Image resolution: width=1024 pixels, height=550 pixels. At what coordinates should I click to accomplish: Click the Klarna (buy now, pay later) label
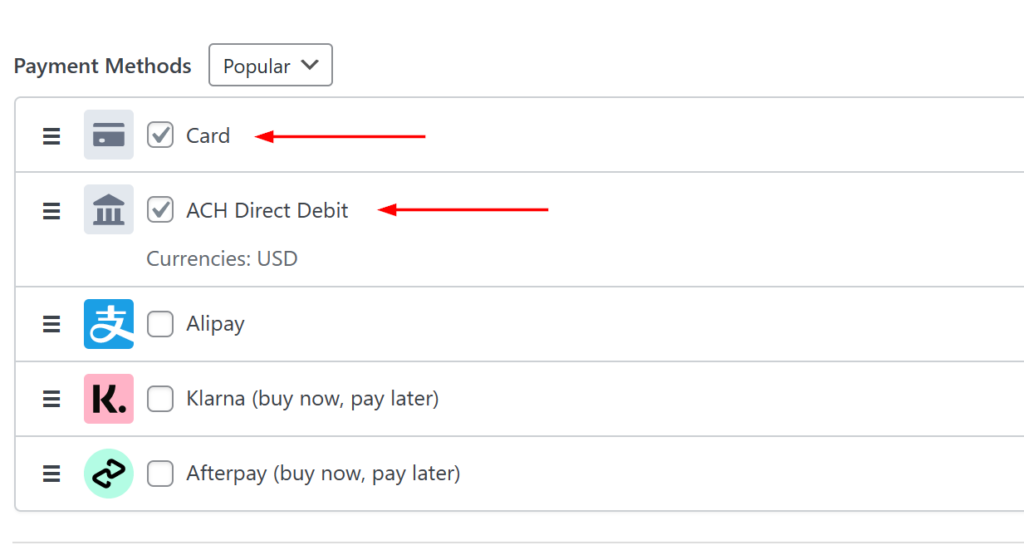(x=312, y=399)
